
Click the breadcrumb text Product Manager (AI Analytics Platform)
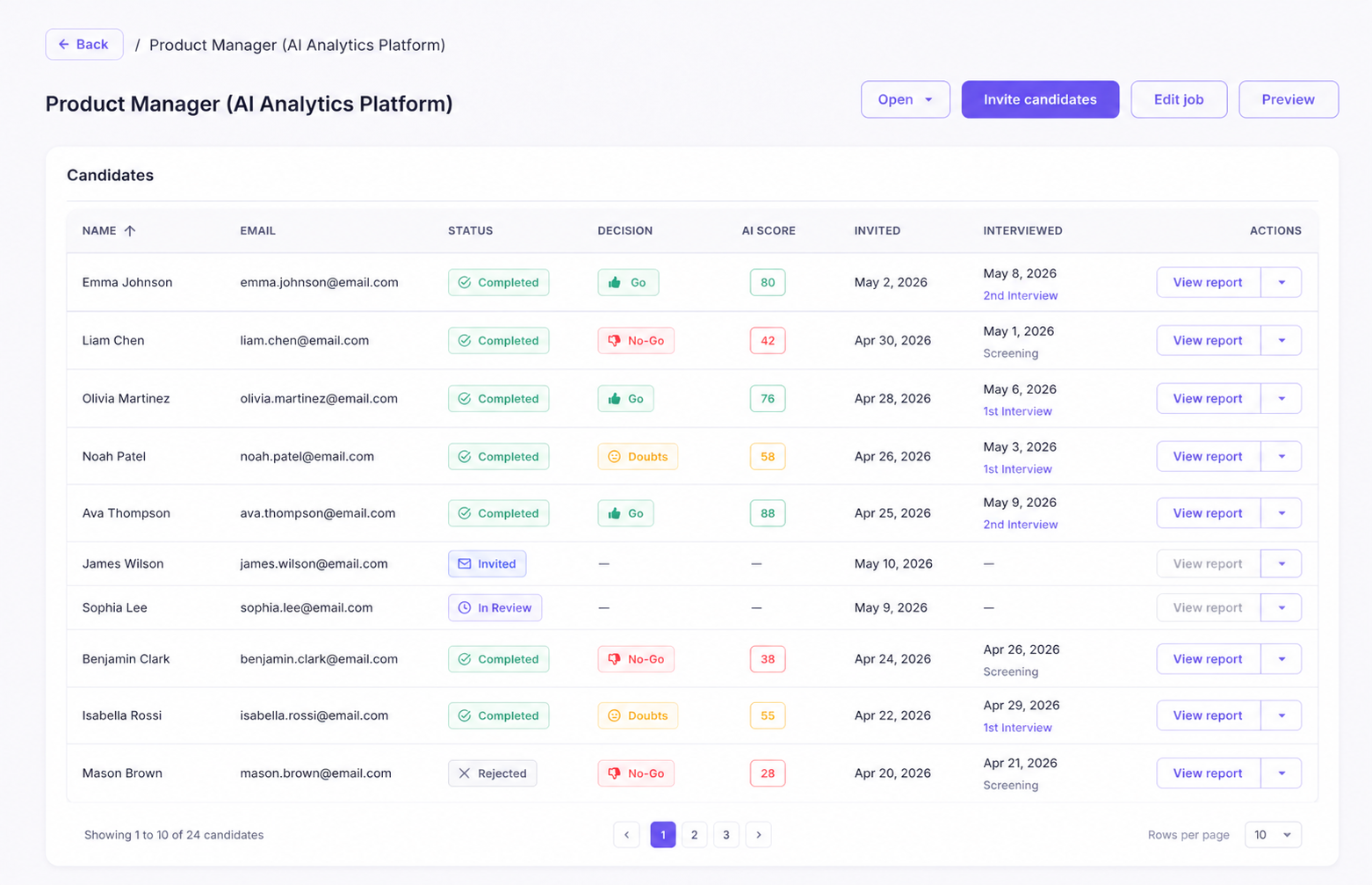click(x=297, y=45)
